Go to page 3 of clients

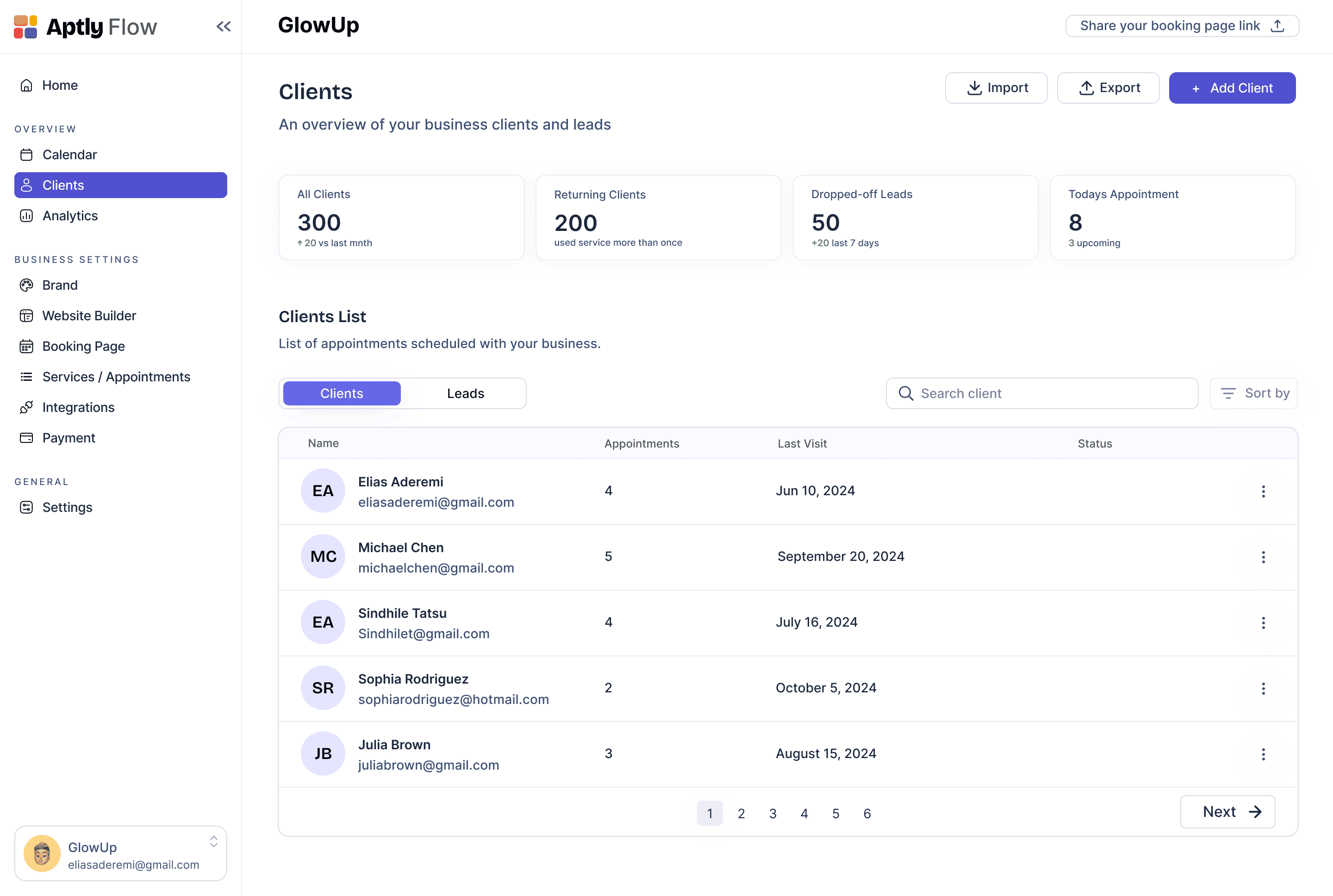[x=772, y=813]
